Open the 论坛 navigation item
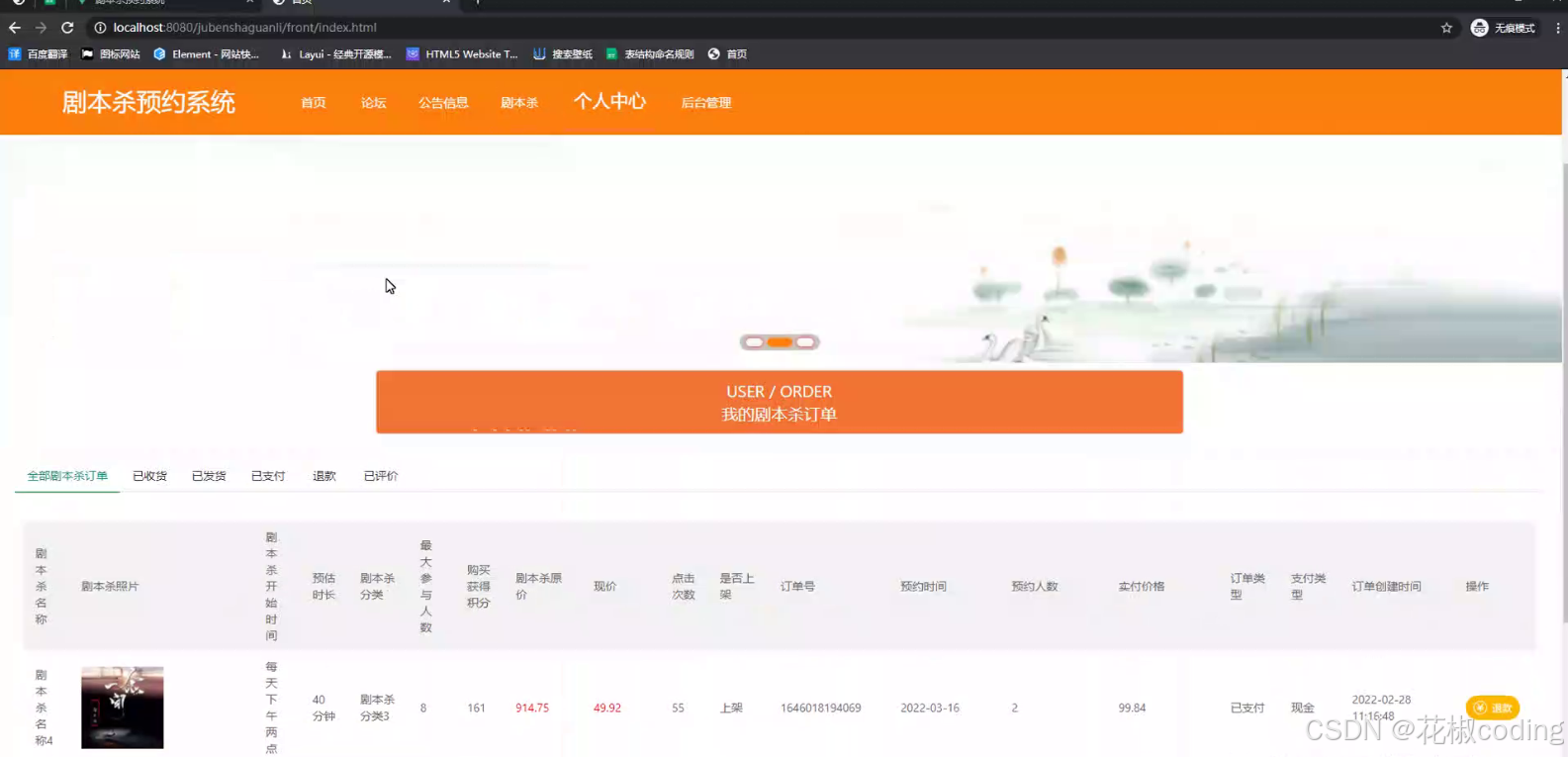The image size is (1568, 757). (x=373, y=103)
